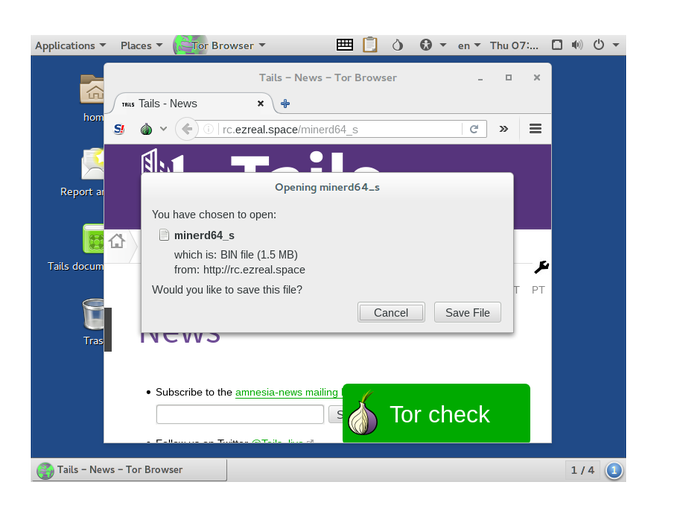Image resolution: width=680 pixels, height=523 pixels.
Task: Go back with the back arrow
Action: [187, 129]
